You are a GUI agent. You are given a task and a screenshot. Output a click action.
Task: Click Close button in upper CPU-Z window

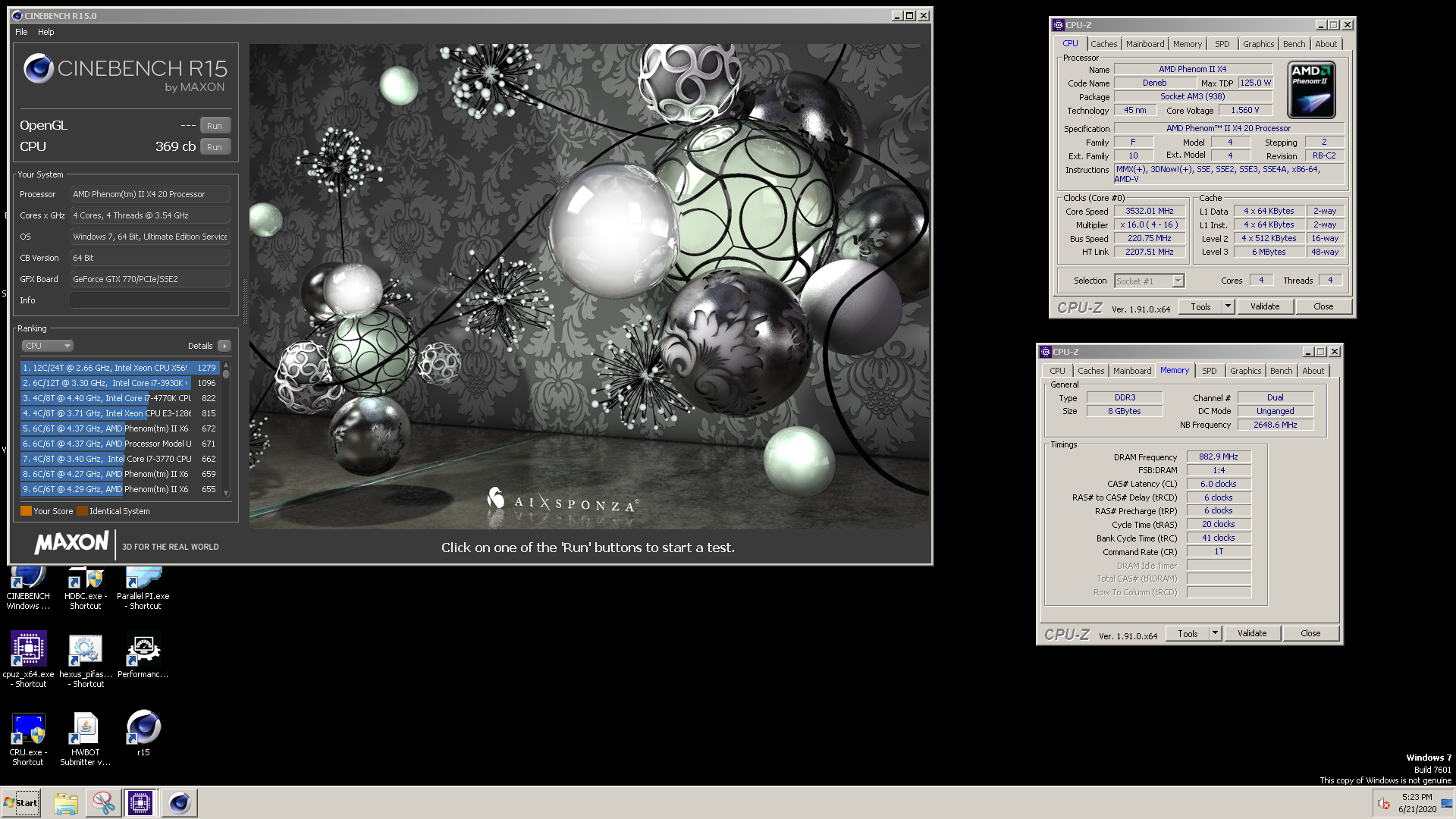[1323, 306]
